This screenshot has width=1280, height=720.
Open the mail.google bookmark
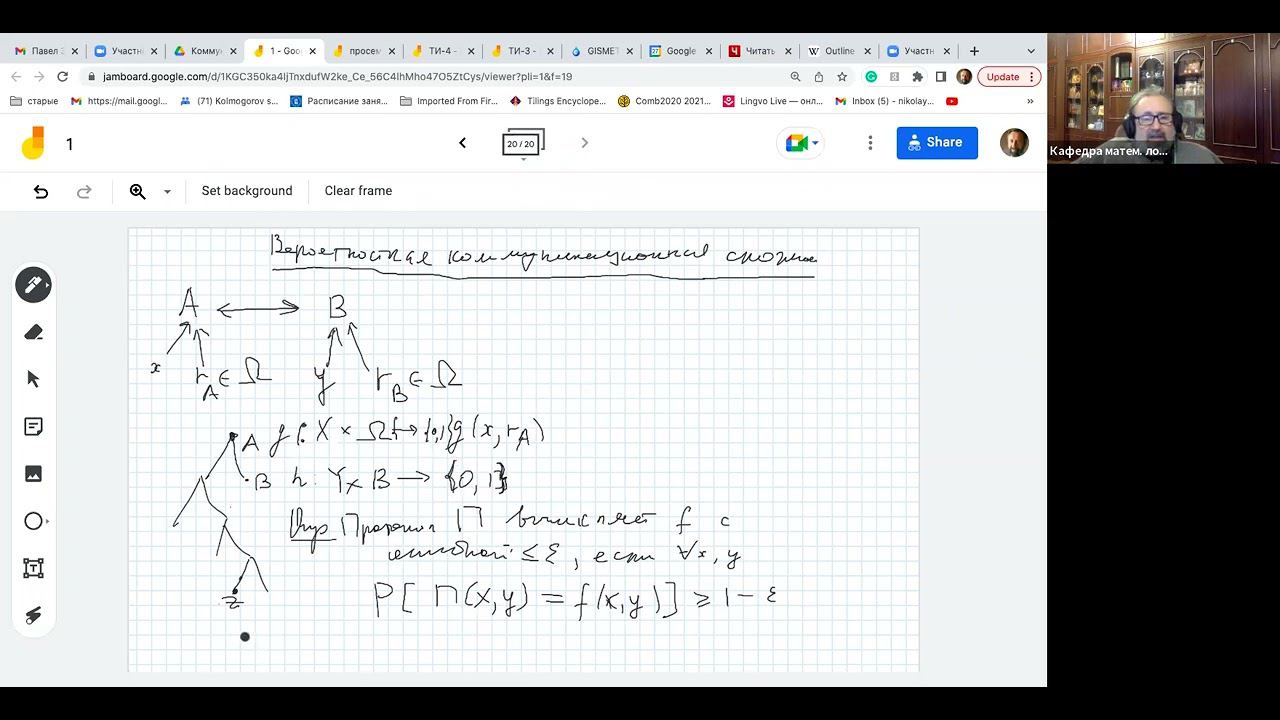119,101
